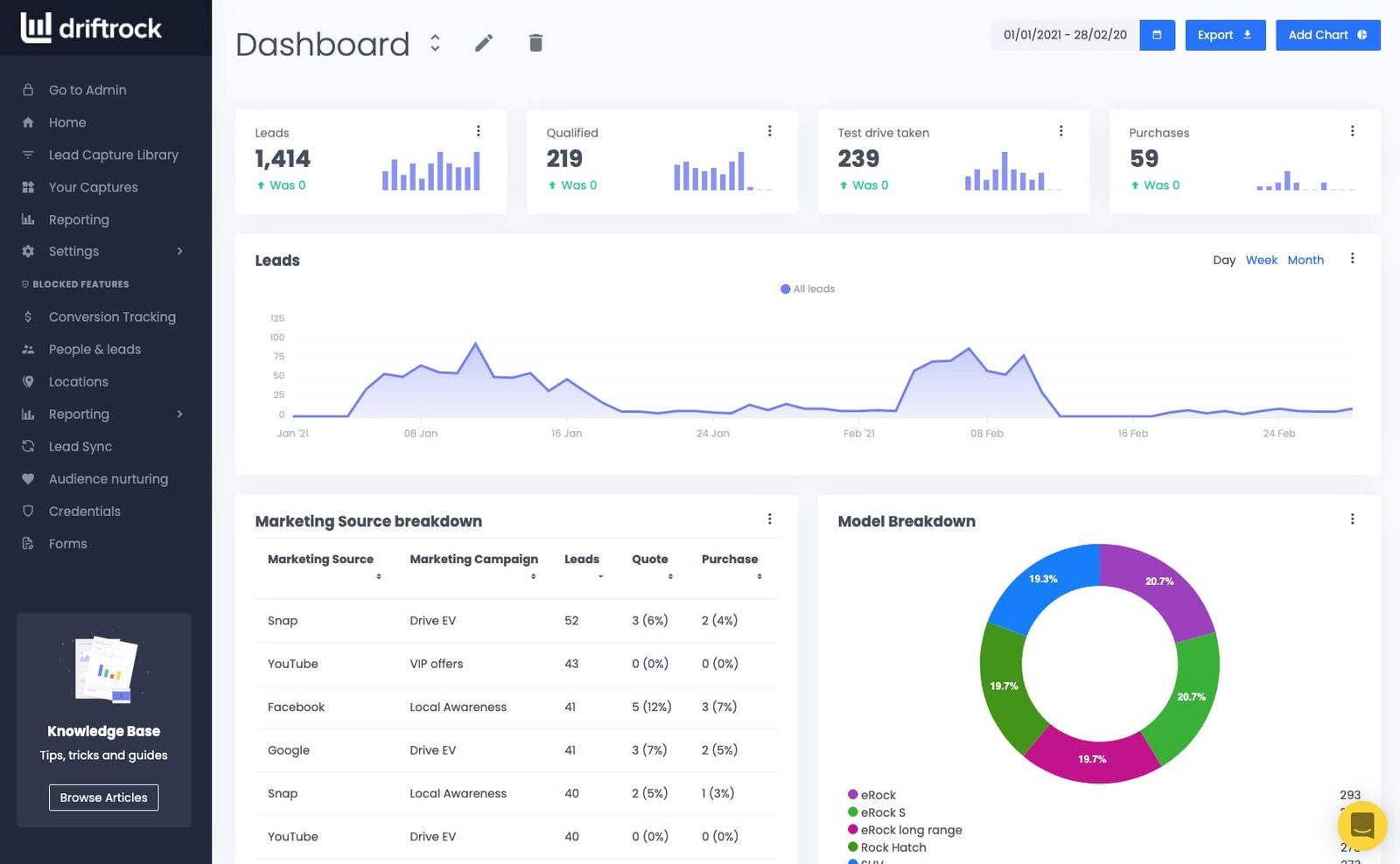Open the chat support bubble icon

(x=1362, y=826)
